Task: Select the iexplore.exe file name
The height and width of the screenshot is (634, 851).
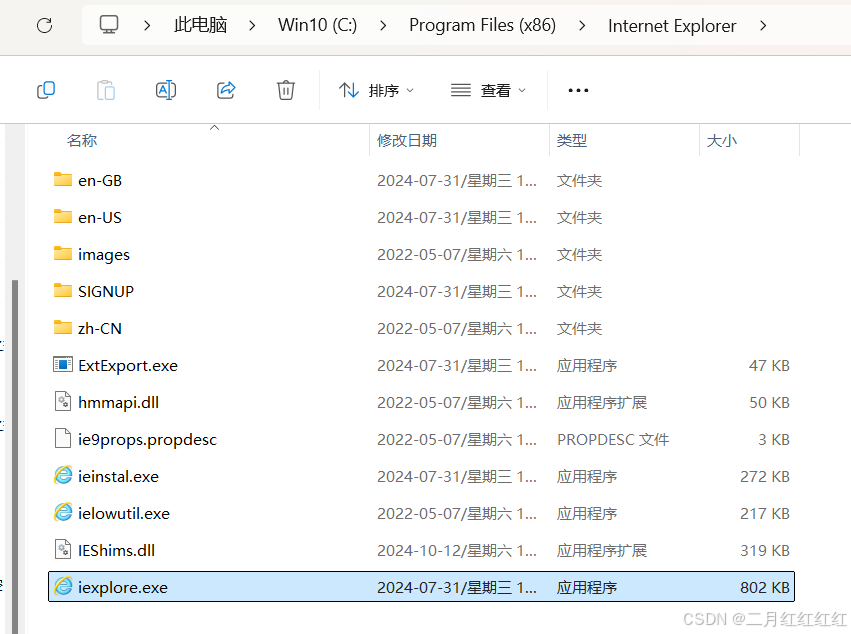Action: (123, 587)
